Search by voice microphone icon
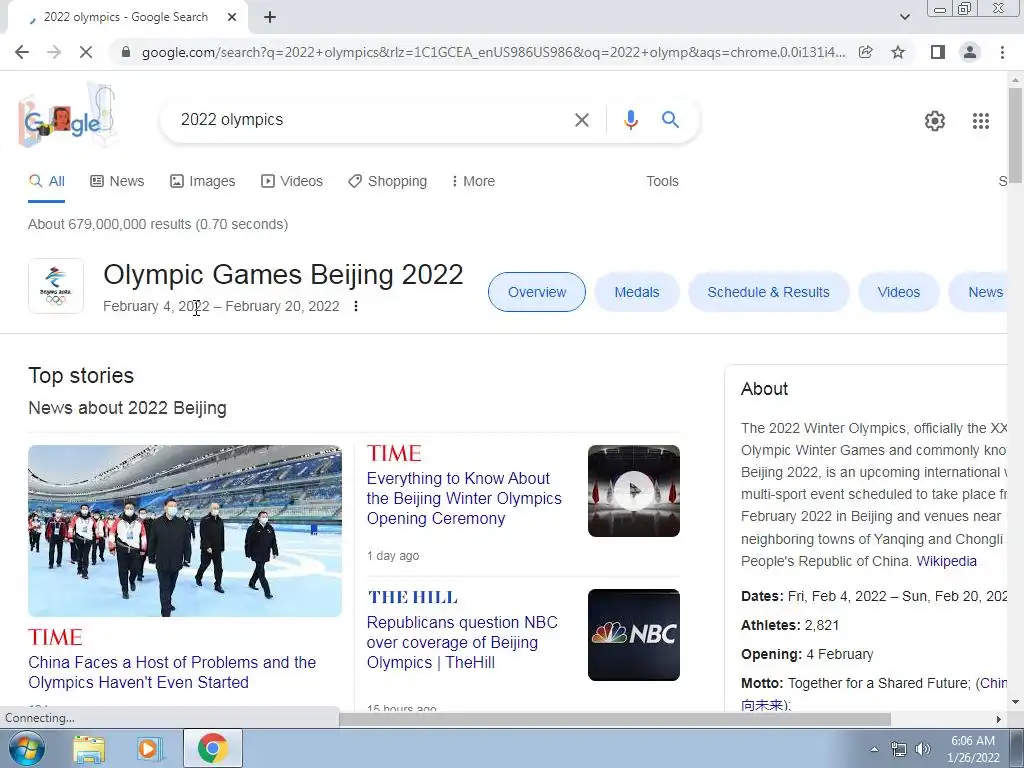 click(630, 120)
